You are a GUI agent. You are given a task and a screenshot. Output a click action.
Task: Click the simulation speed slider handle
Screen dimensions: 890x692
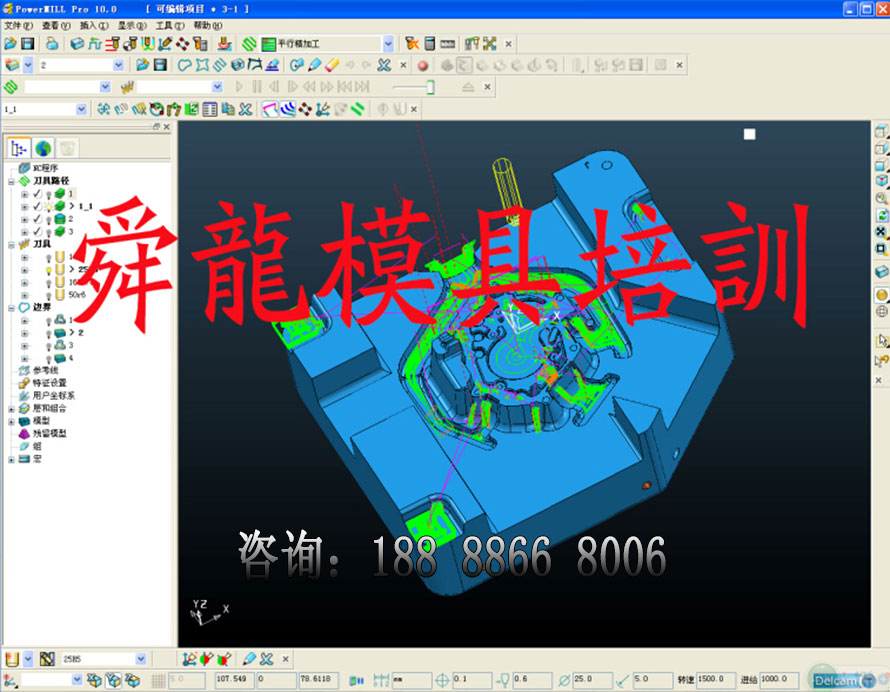point(430,87)
